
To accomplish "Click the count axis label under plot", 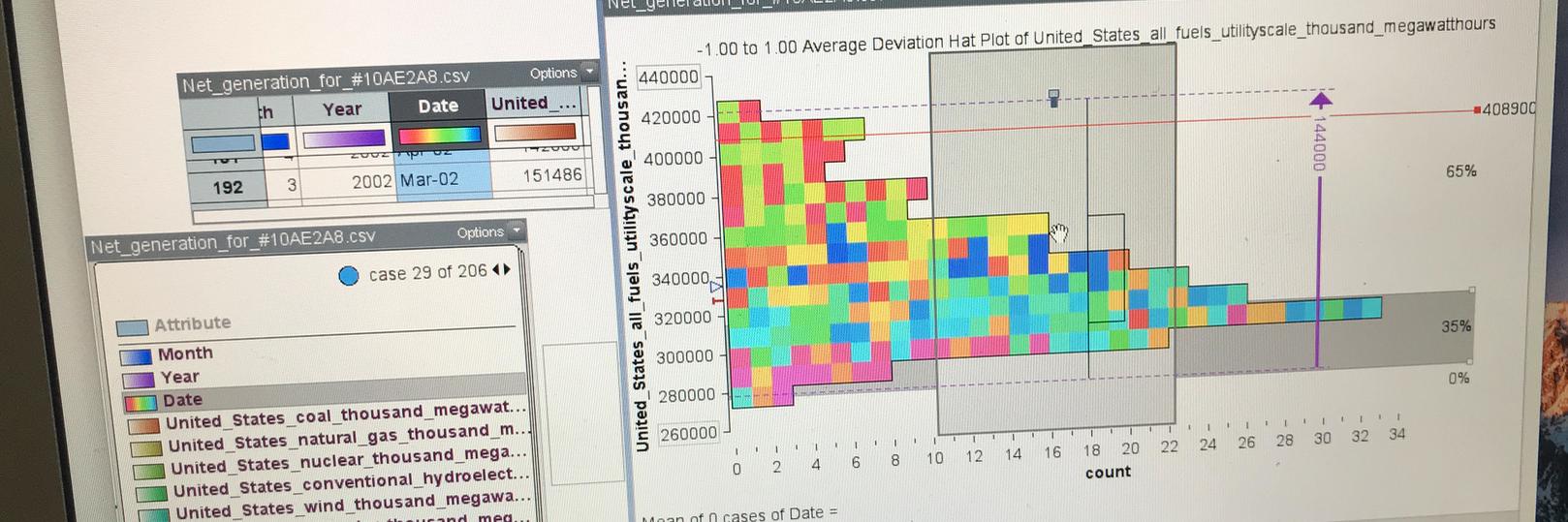I will 1108,473.
